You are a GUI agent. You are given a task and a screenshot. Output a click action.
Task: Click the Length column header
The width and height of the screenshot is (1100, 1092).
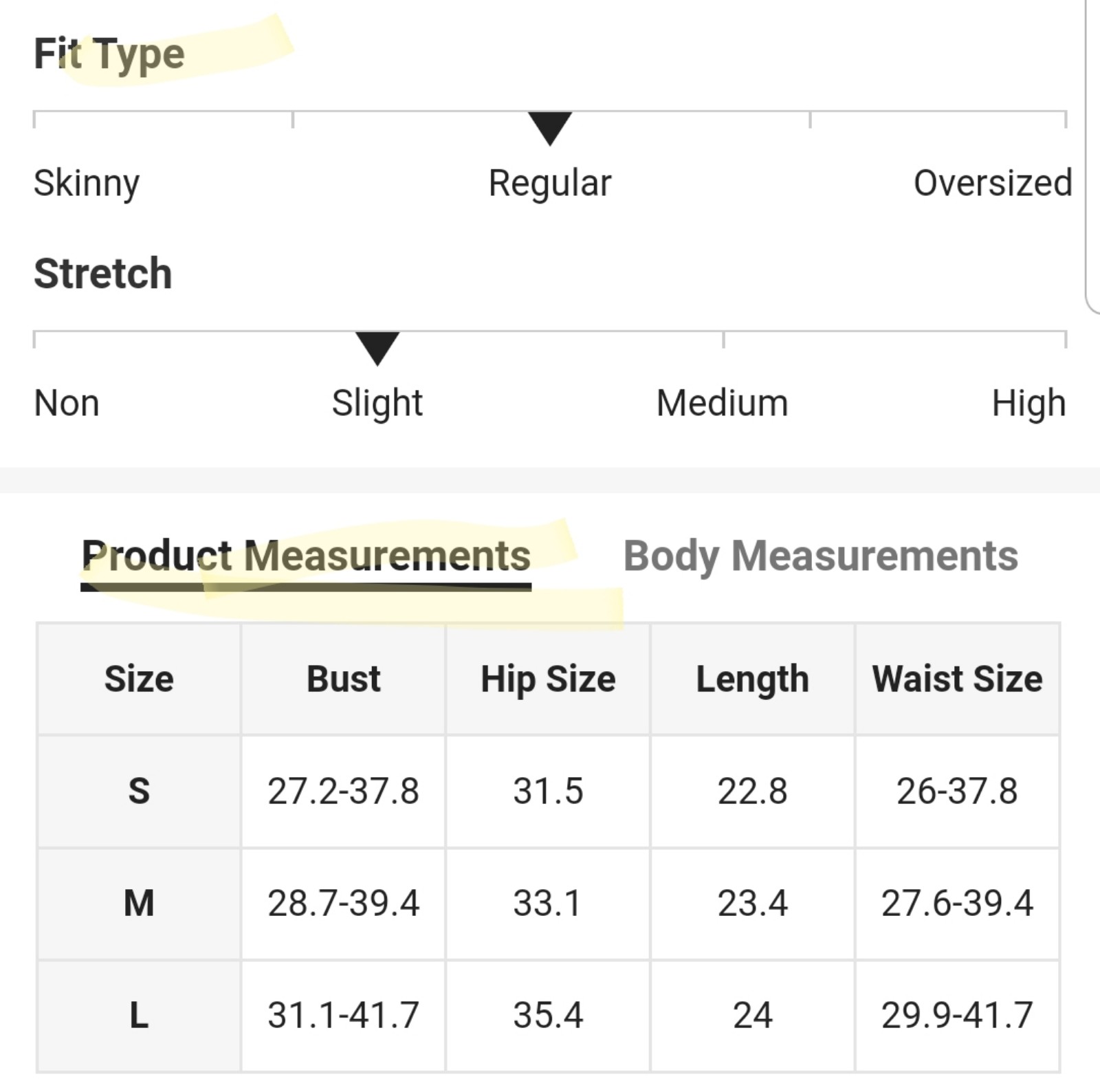point(752,679)
